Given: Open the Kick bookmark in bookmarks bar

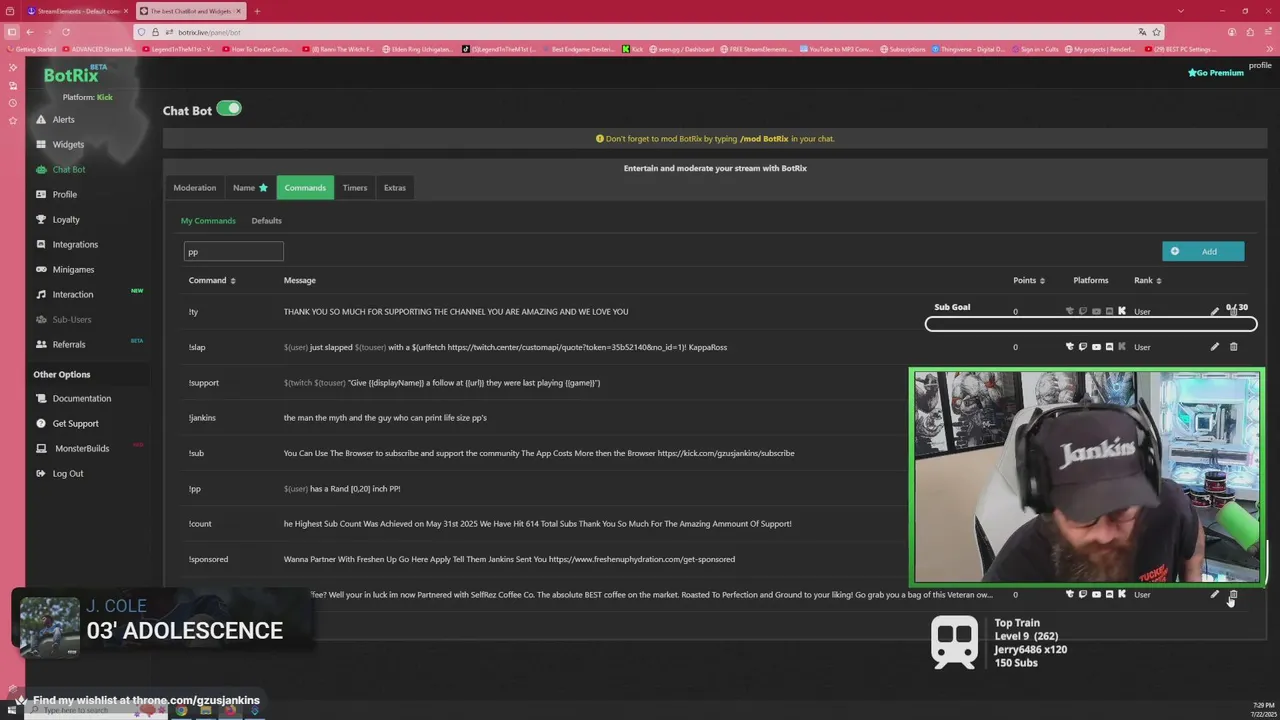Looking at the screenshot, I should point(633,49).
